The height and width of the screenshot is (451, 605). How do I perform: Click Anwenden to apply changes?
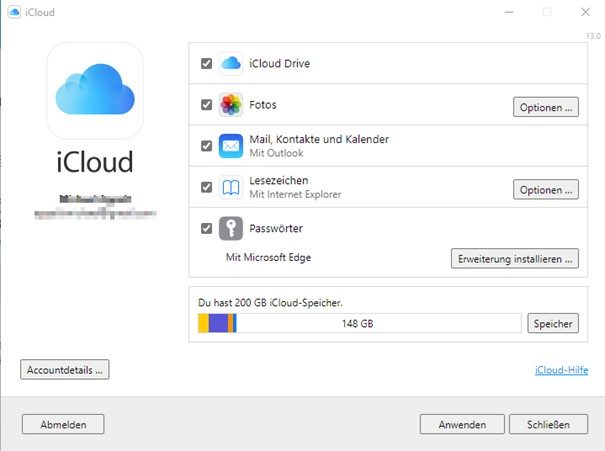[462, 424]
